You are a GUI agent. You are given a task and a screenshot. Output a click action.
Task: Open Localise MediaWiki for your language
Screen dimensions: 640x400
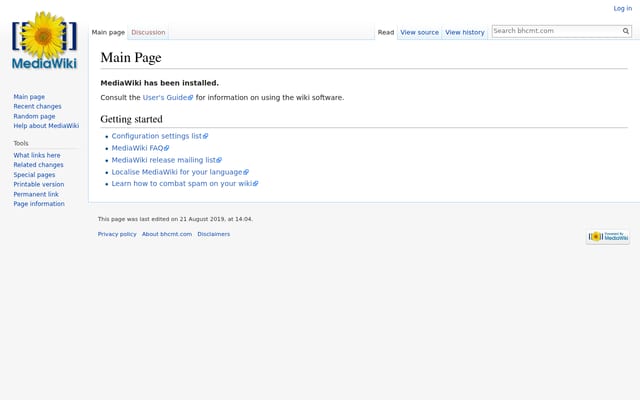point(180,172)
